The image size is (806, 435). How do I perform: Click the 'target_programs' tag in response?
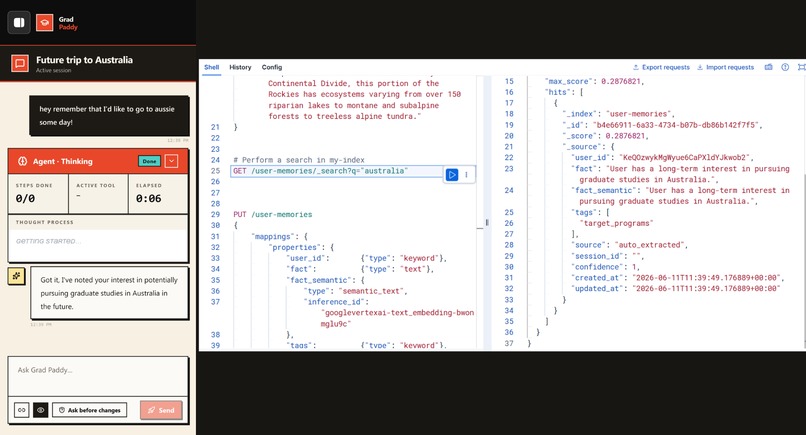click(x=616, y=223)
